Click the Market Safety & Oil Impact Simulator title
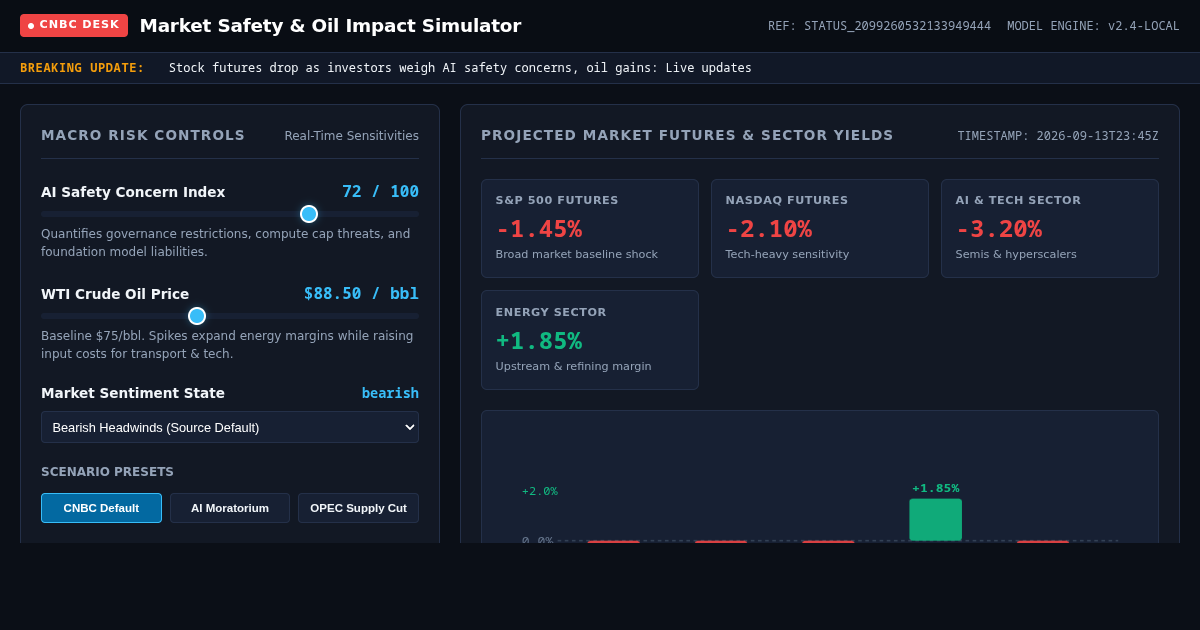 click(330, 26)
